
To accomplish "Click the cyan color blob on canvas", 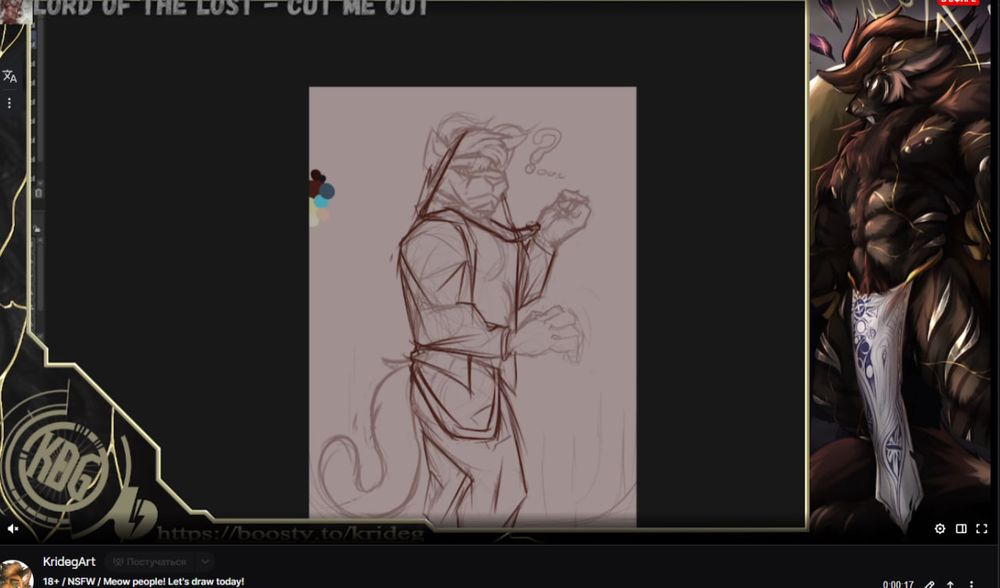I will click(321, 202).
